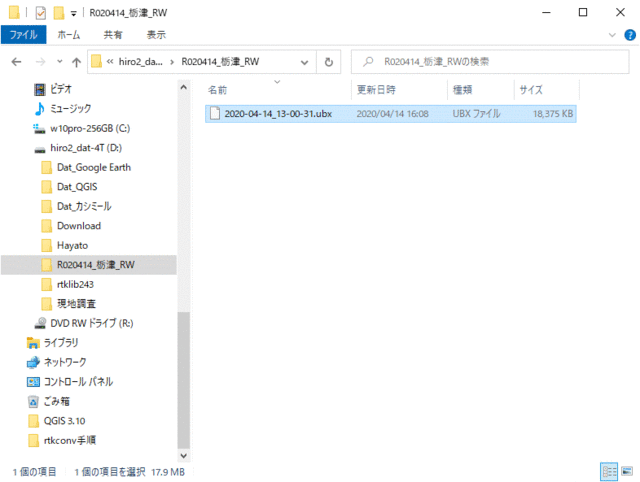Open the Dat_カシミール folder

point(84,207)
